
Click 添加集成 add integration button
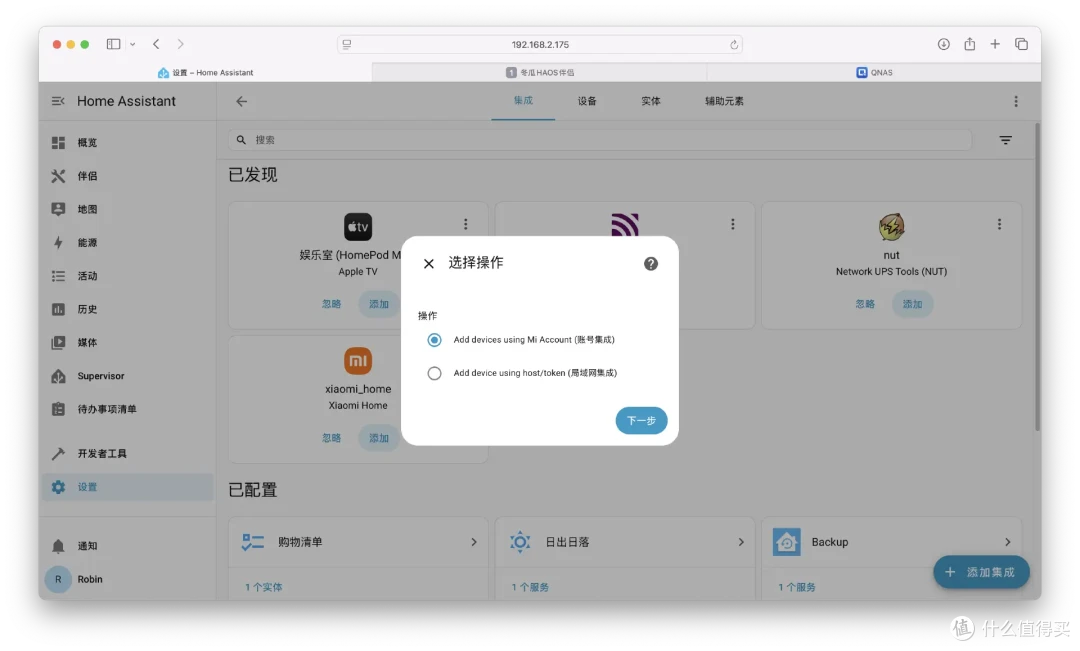(982, 572)
